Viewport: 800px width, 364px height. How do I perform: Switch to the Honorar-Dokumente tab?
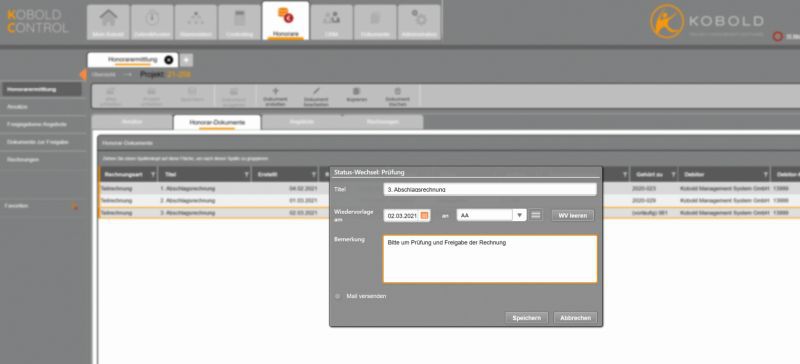(217, 123)
